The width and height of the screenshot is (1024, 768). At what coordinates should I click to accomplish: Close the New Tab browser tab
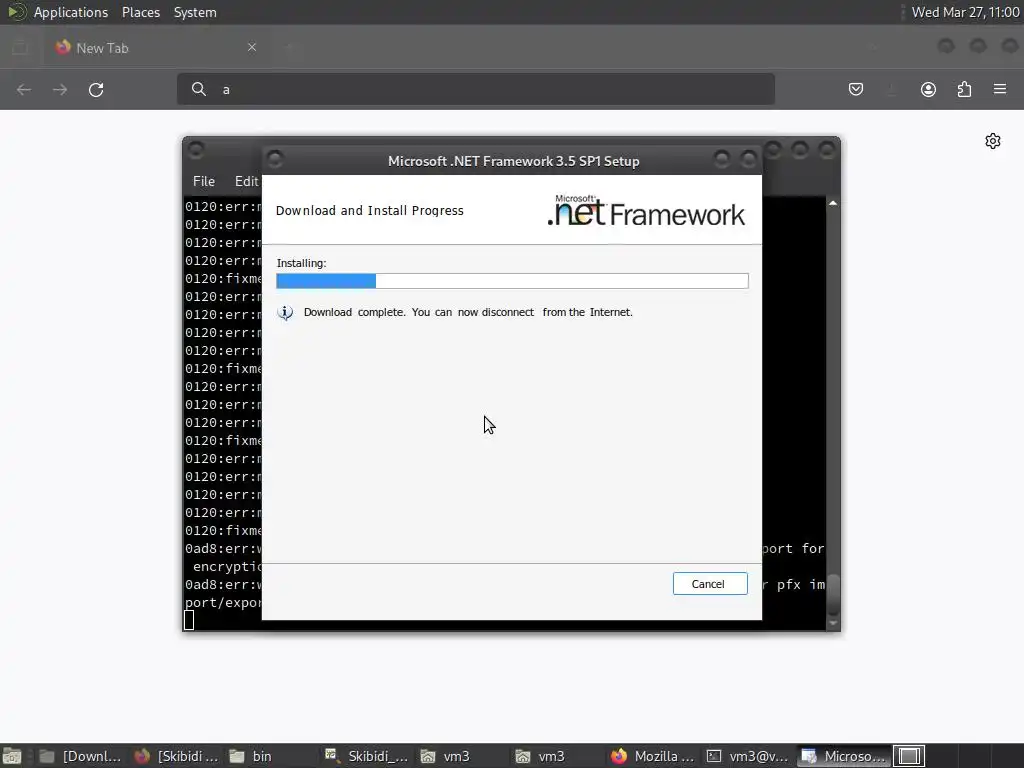[252, 47]
